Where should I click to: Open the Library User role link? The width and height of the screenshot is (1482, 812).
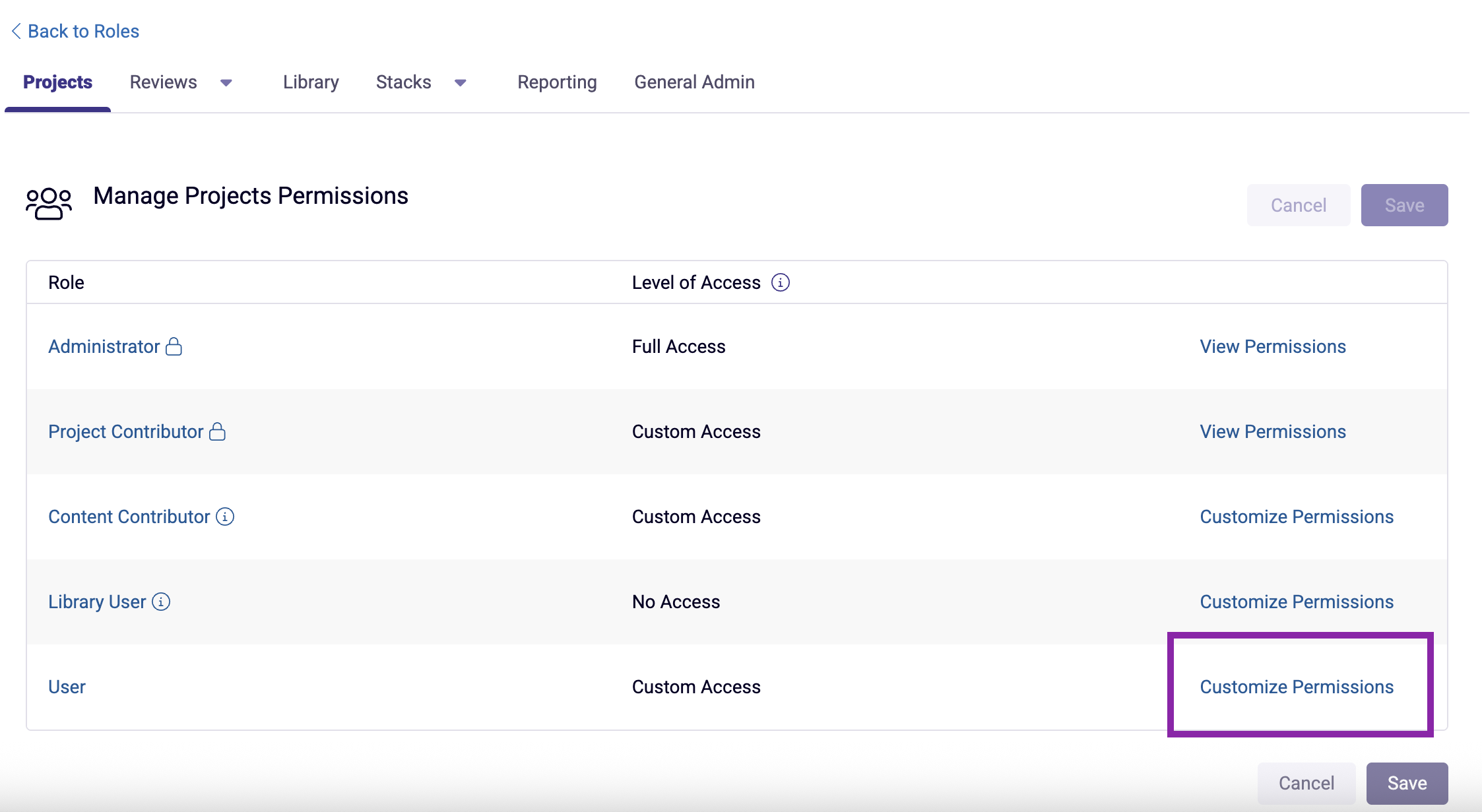point(97,602)
